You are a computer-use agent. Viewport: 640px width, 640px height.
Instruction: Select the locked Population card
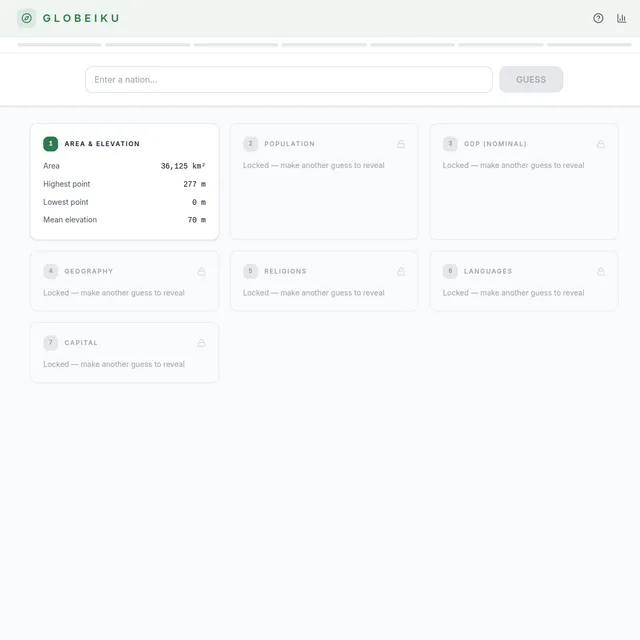324,182
